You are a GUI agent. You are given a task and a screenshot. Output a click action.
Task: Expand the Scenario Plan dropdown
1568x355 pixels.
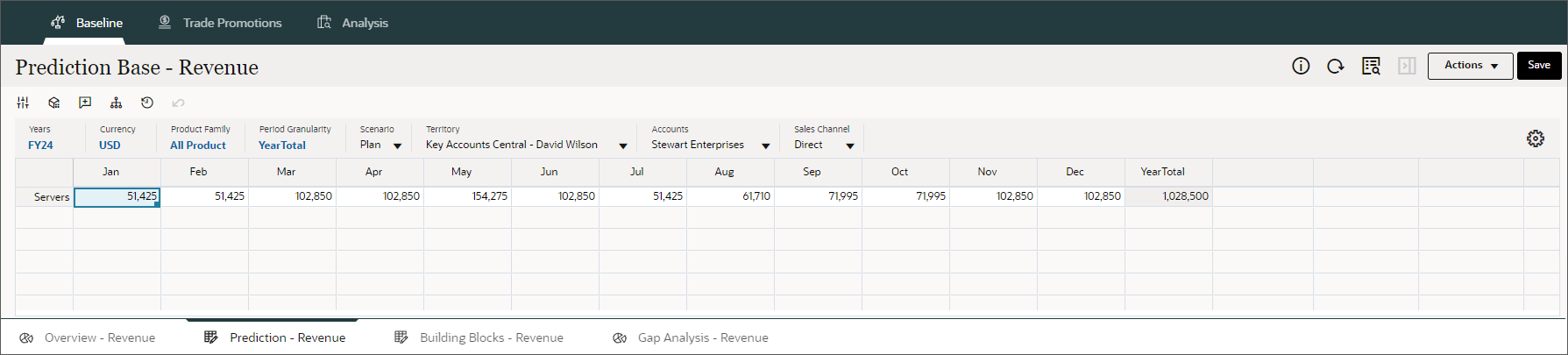pyautogui.click(x=397, y=146)
